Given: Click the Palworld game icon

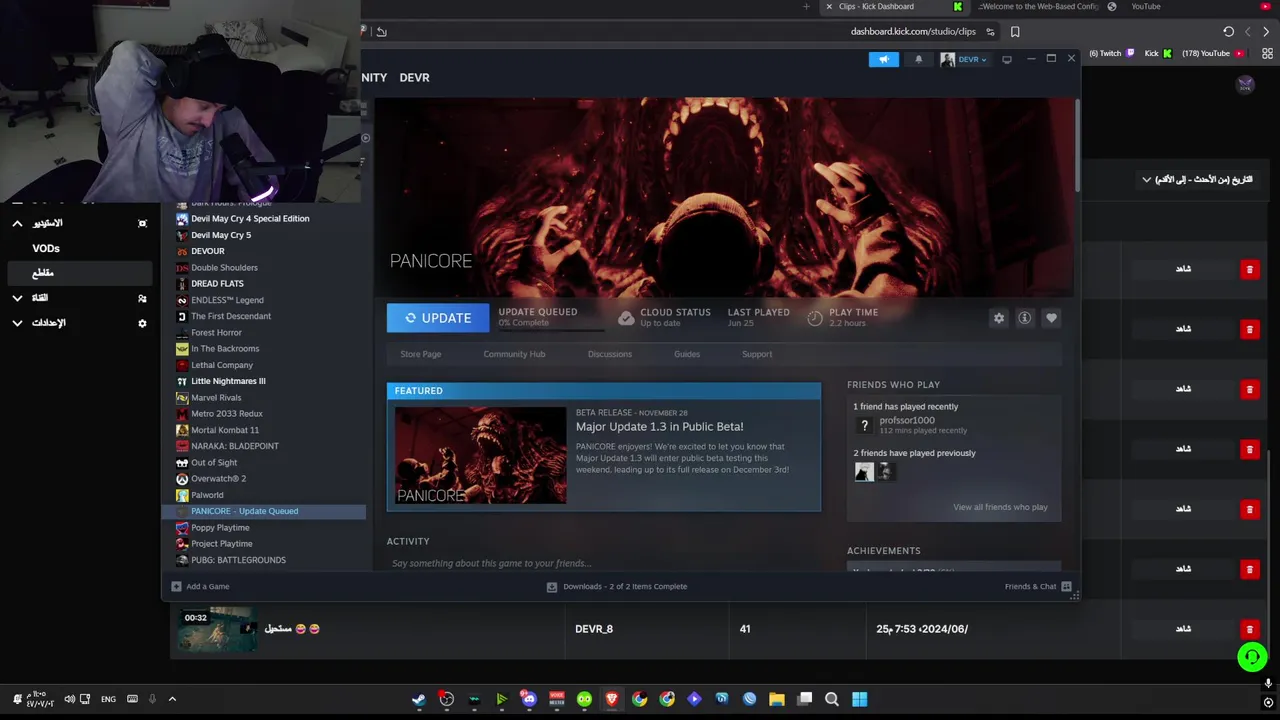Looking at the screenshot, I should pyautogui.click(x=182, y=495).
